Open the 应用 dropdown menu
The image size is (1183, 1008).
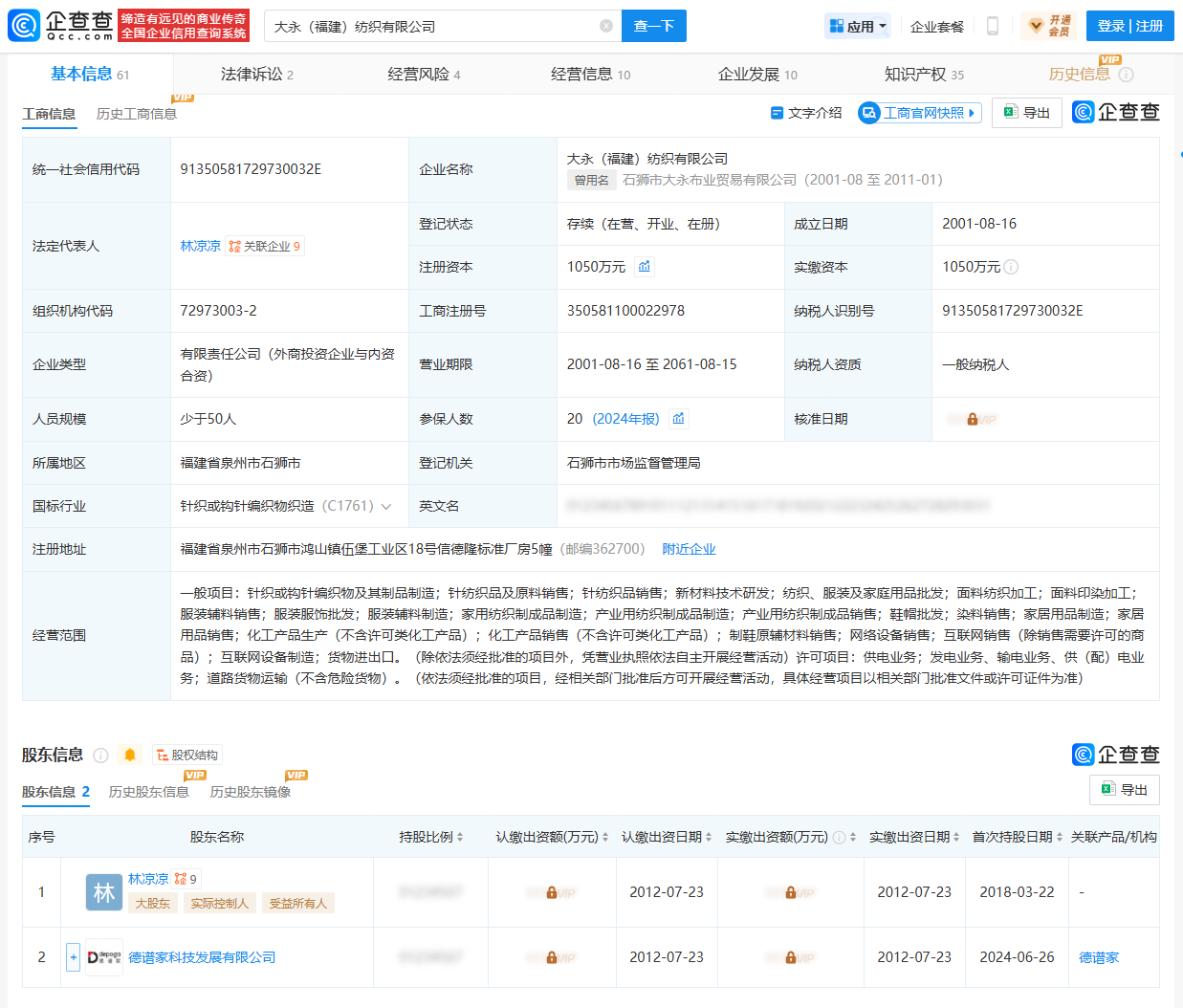click(858, 26)
